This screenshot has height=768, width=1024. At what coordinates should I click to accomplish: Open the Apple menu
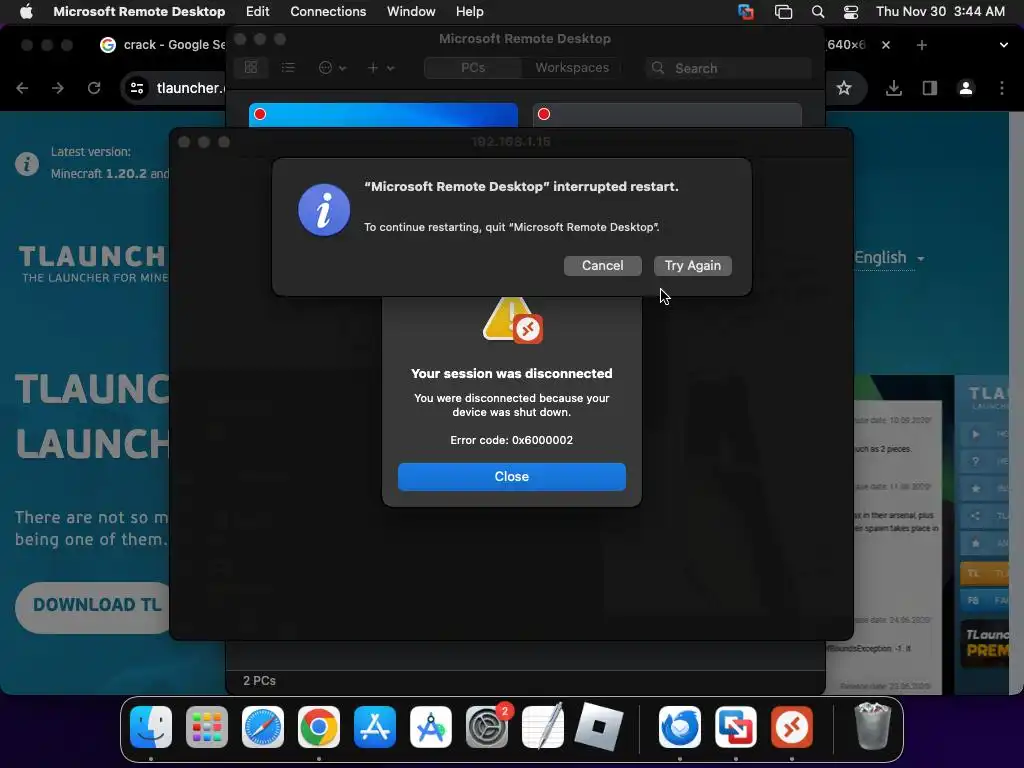coord(26,12)
